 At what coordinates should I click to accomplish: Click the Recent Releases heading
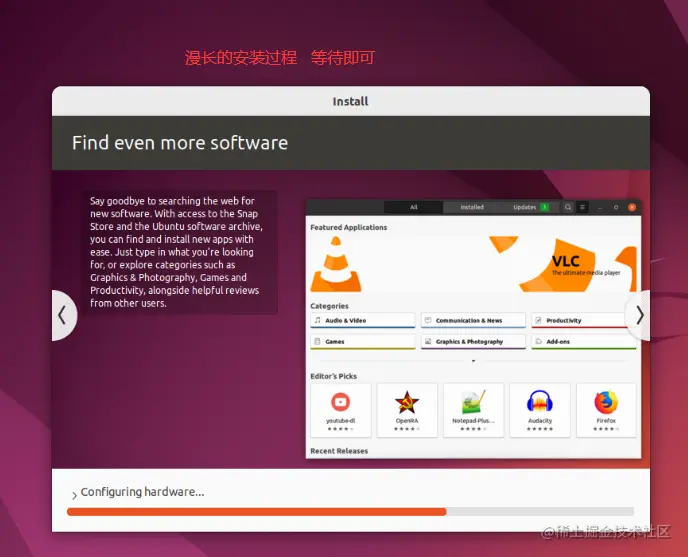tap(339, 451)
